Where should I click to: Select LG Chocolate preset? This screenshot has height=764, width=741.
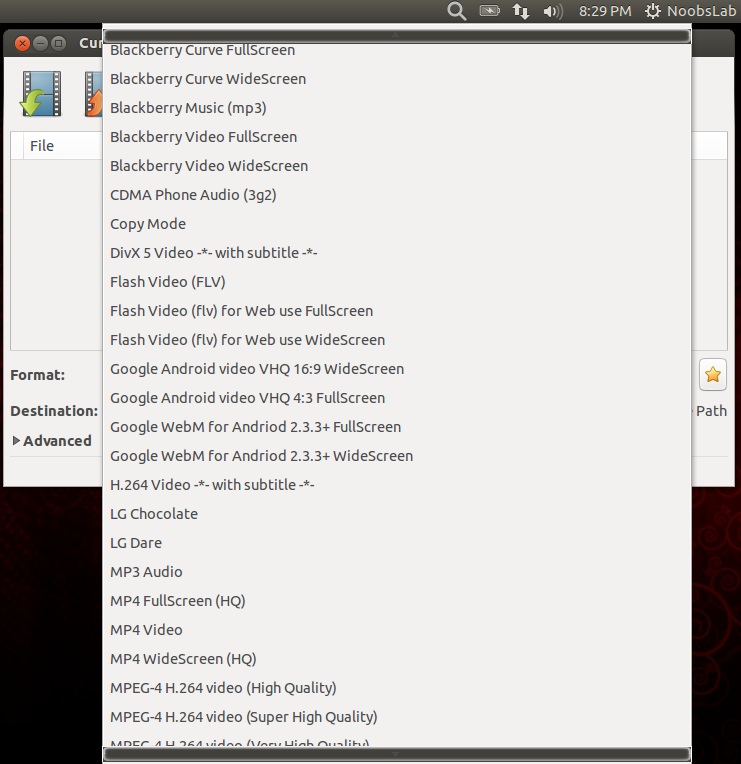397,514
